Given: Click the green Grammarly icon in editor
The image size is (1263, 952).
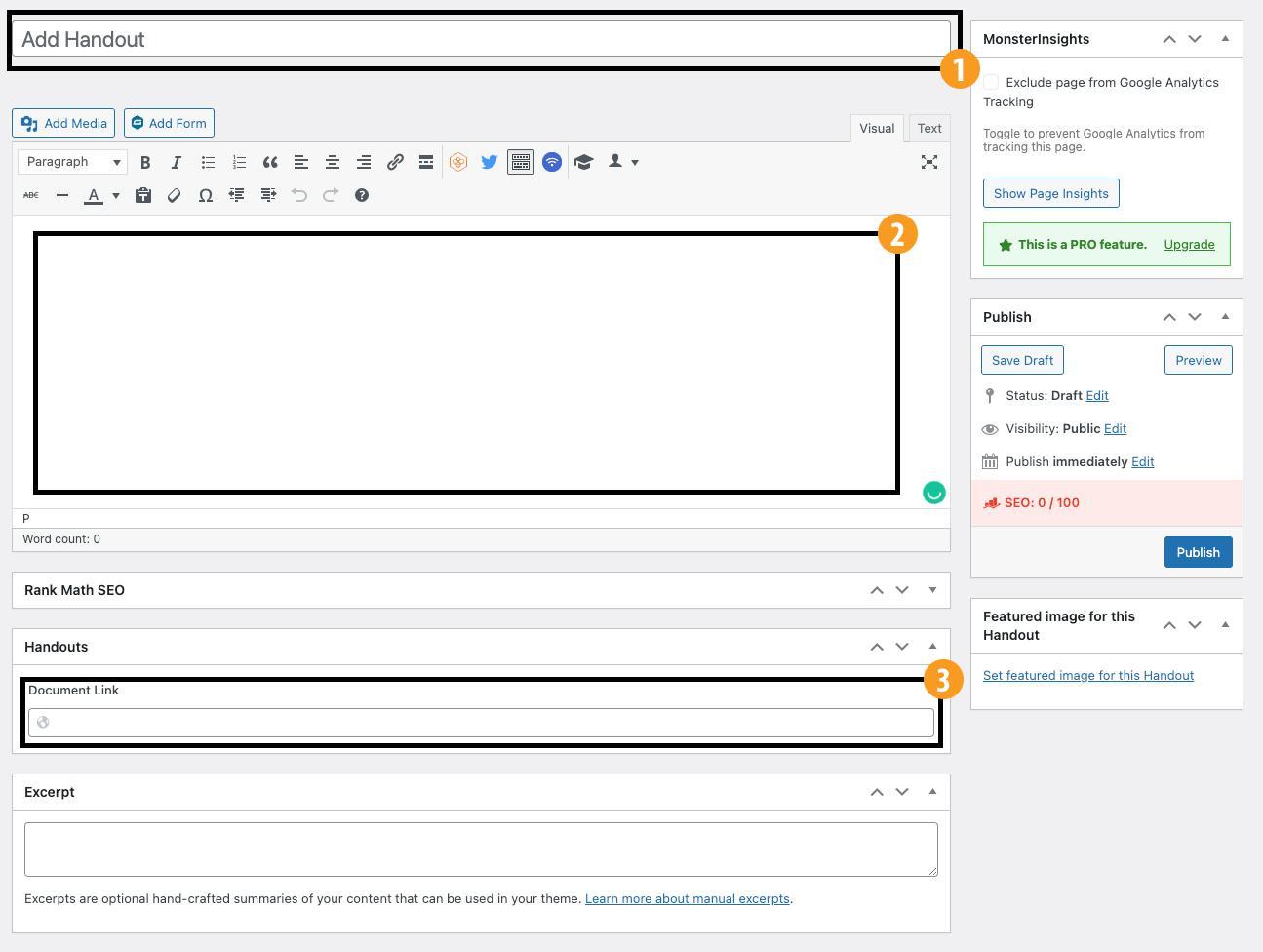Looking at the screenshot, I should pyautogui.click(x=934, y=493).
